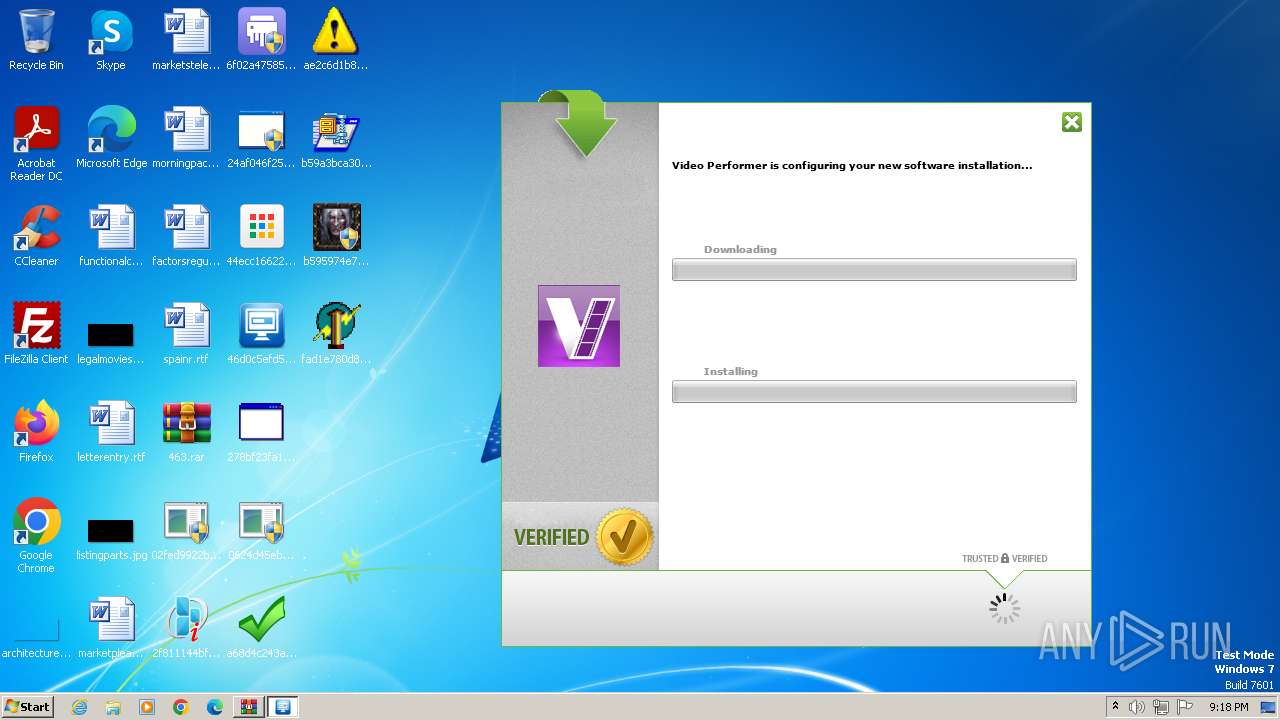Select the architecture desktop file
Screen dimensions: 1280x720
coord(36,640)
